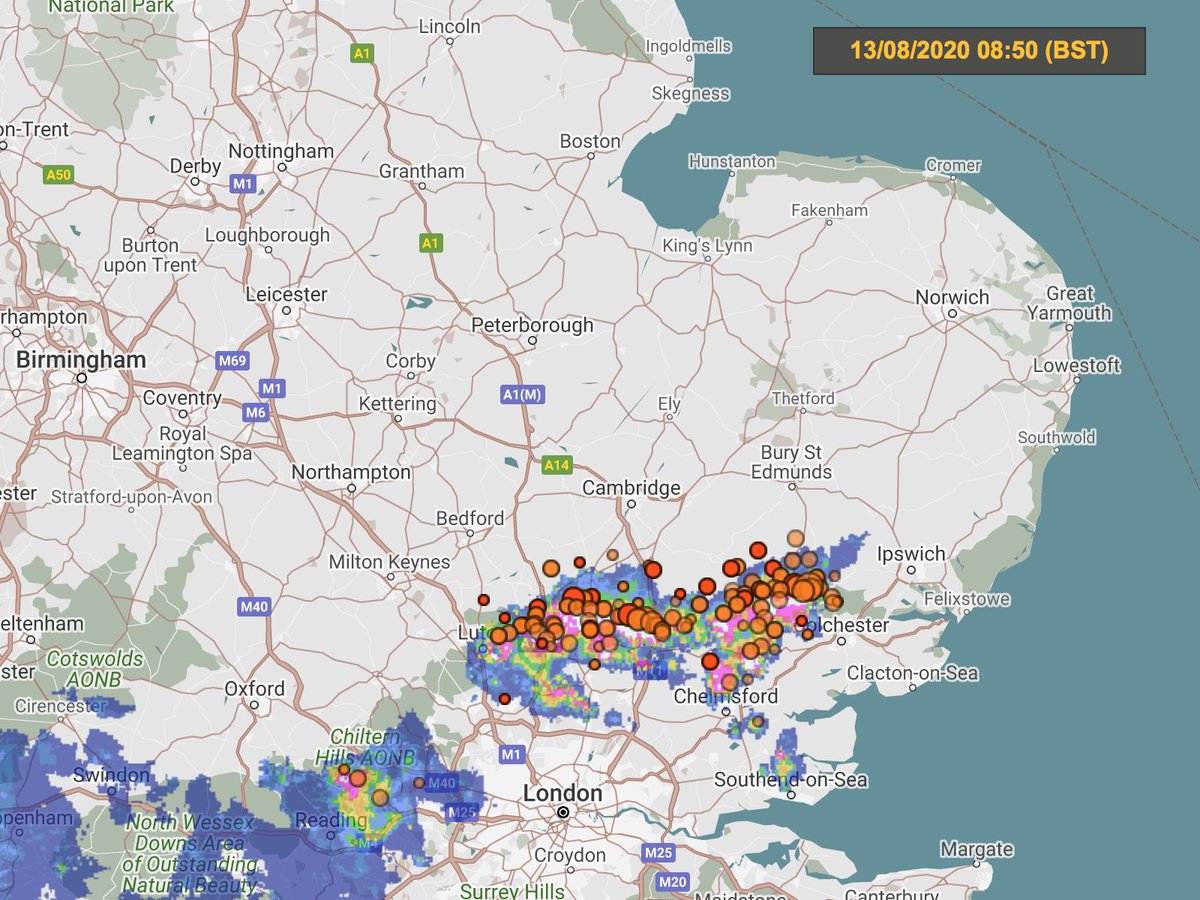Click the London city marker dot

[563, 813]
